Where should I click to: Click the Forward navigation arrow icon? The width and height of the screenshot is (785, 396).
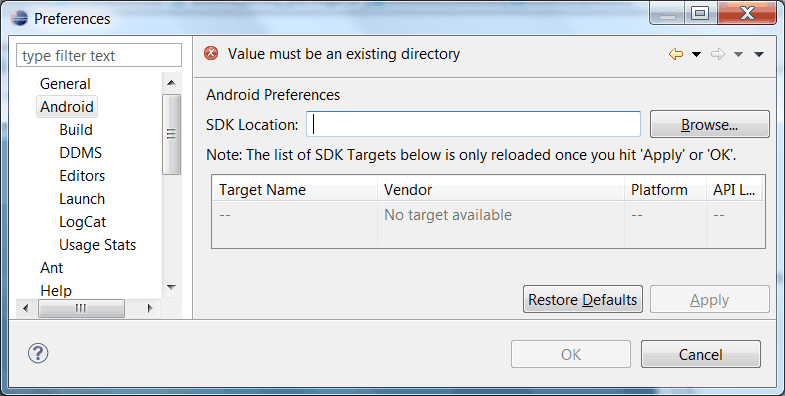[x=717, y=54]
